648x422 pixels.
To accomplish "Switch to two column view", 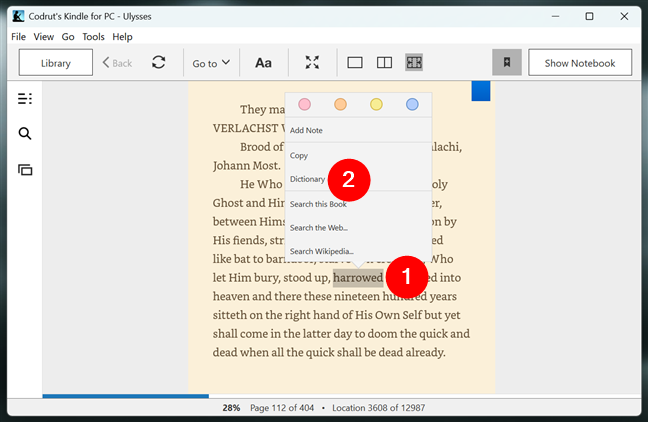I will point(384,63).
